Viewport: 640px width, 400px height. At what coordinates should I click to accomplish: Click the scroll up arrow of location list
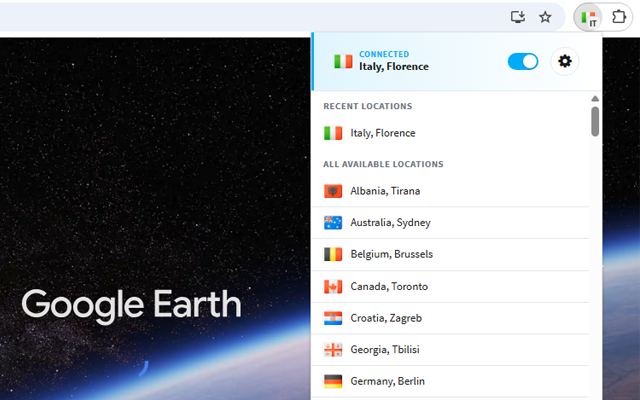[595, 98]
